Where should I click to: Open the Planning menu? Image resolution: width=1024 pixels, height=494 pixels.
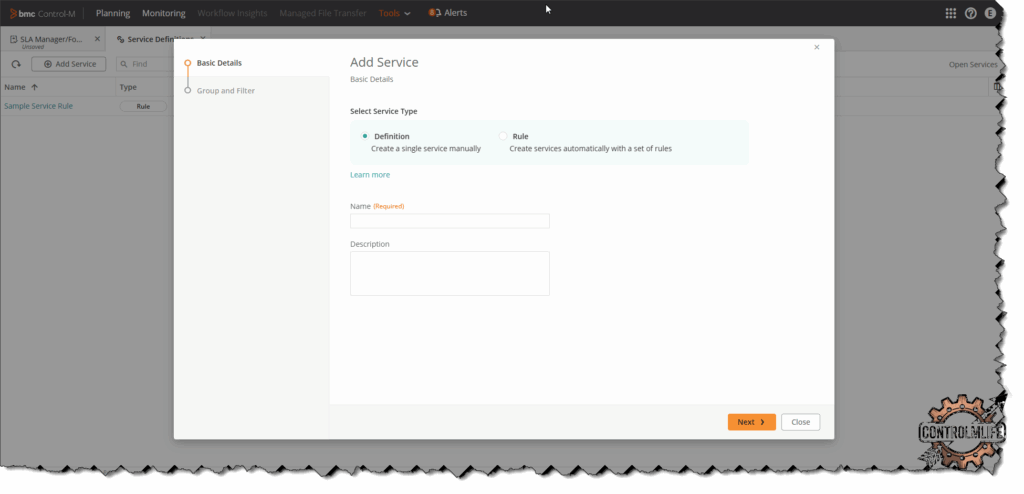pos(113,13)
